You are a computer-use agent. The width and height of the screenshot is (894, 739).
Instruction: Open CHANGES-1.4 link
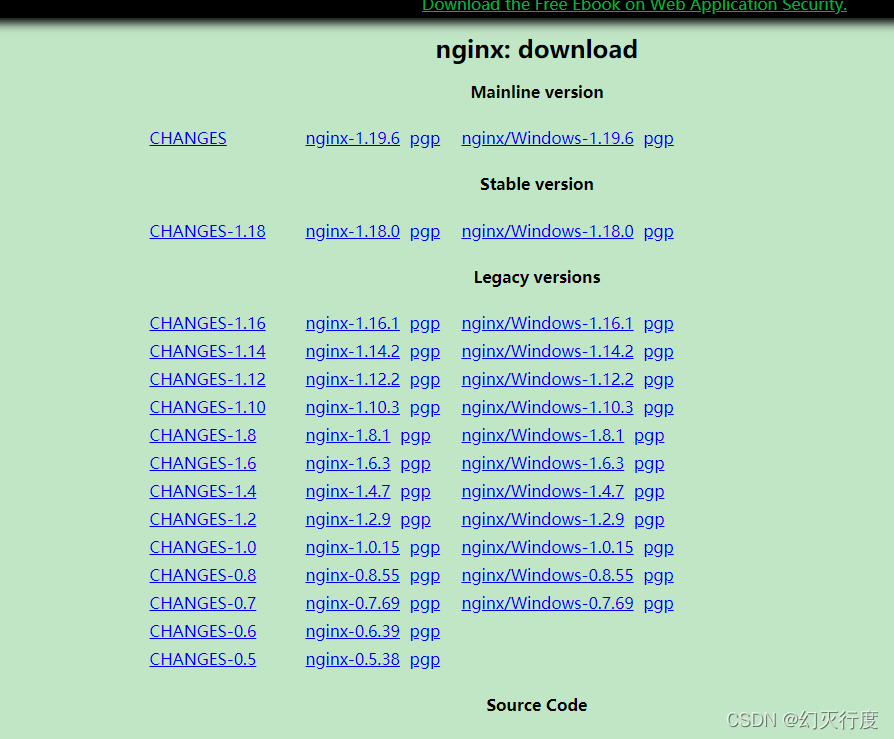(202, 491)
